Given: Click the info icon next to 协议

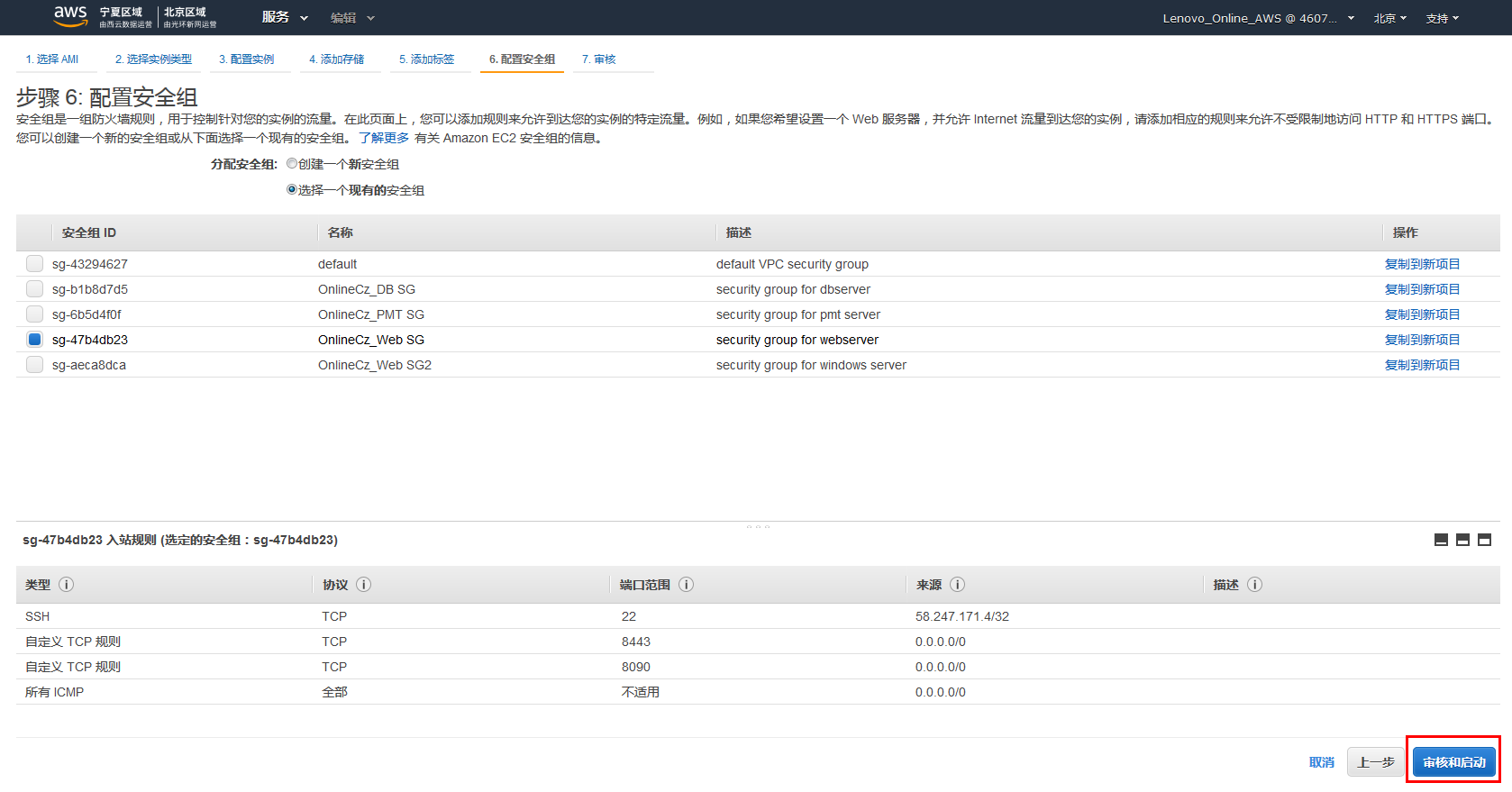Looking at the screenshot, I should (363, 585).
